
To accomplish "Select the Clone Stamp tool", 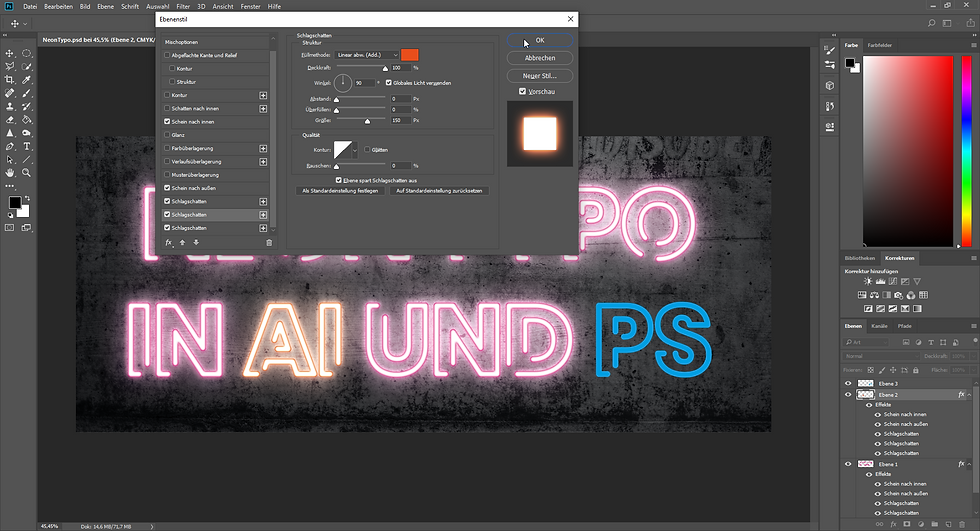I will 9,107.
